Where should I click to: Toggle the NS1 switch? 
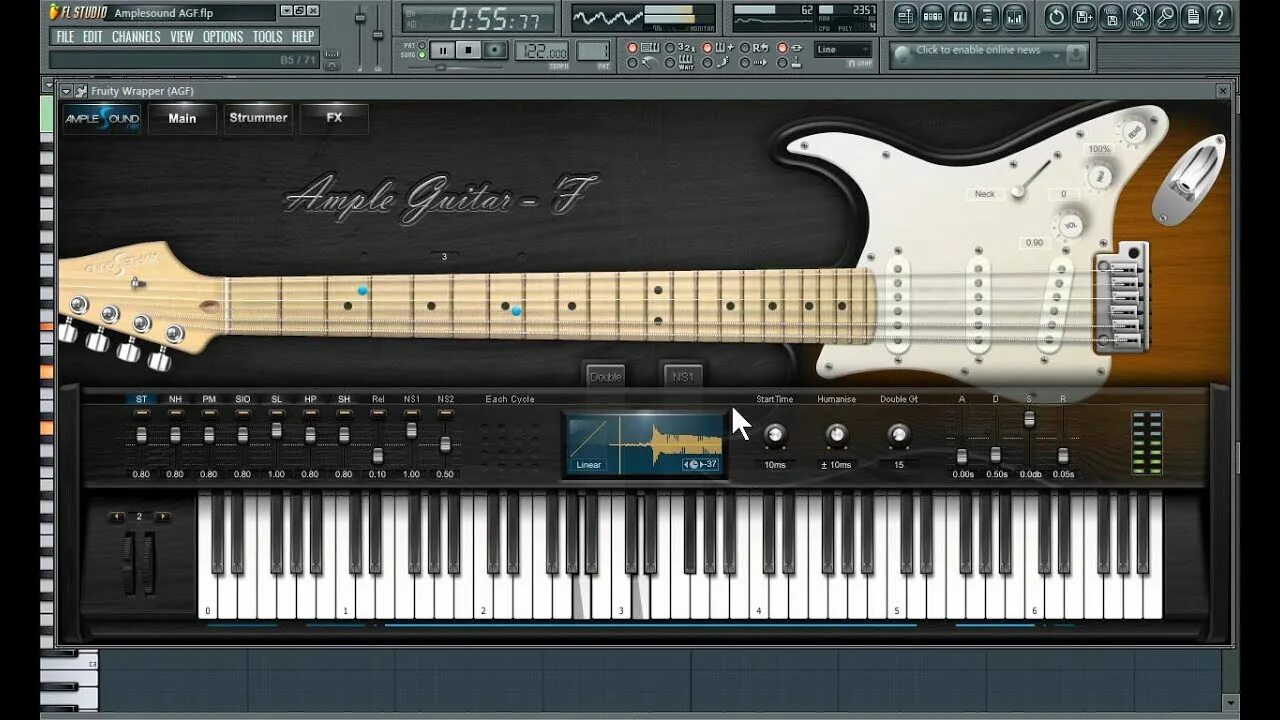point(411,412)
